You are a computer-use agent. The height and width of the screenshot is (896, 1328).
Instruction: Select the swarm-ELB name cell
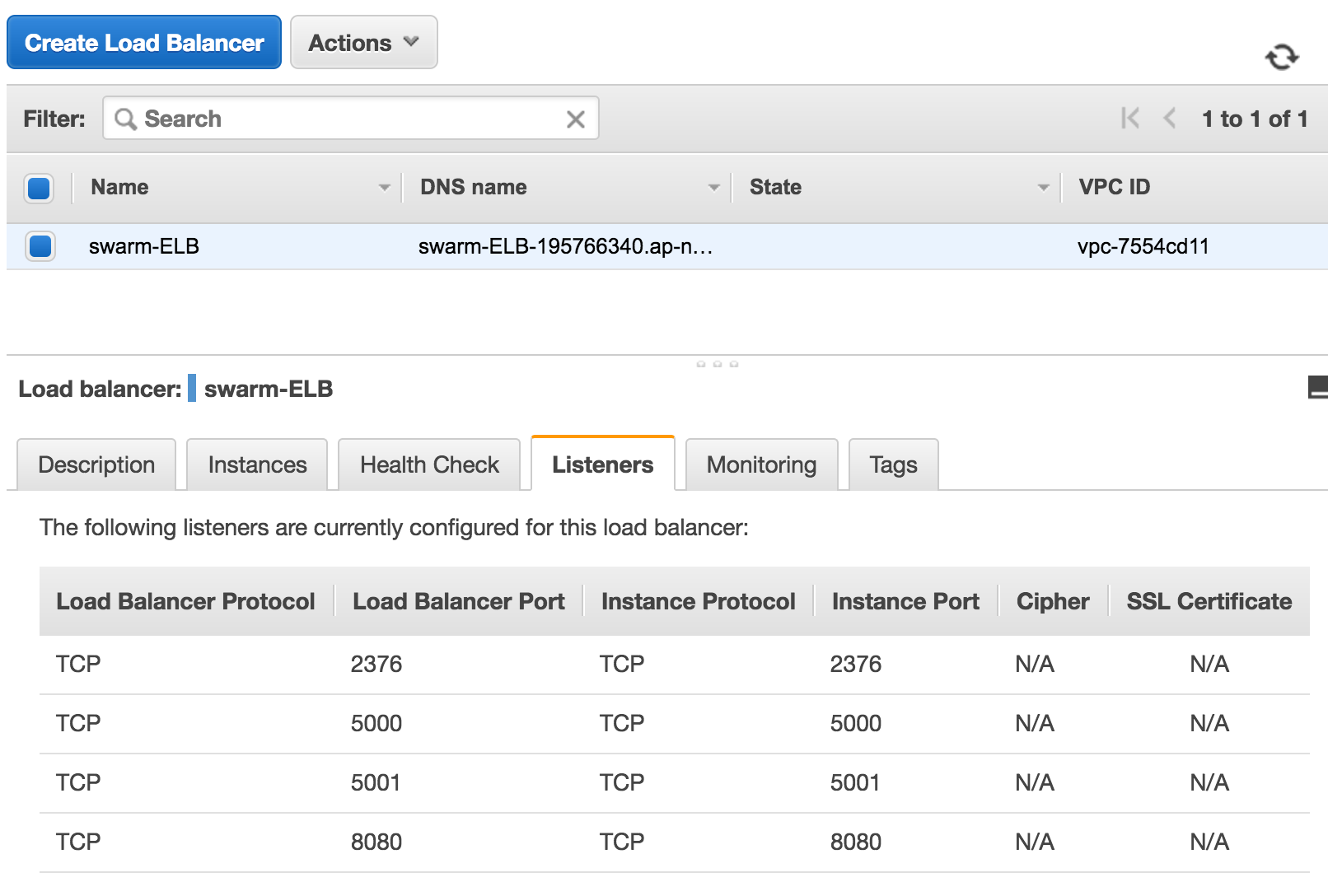click(144, 246)
